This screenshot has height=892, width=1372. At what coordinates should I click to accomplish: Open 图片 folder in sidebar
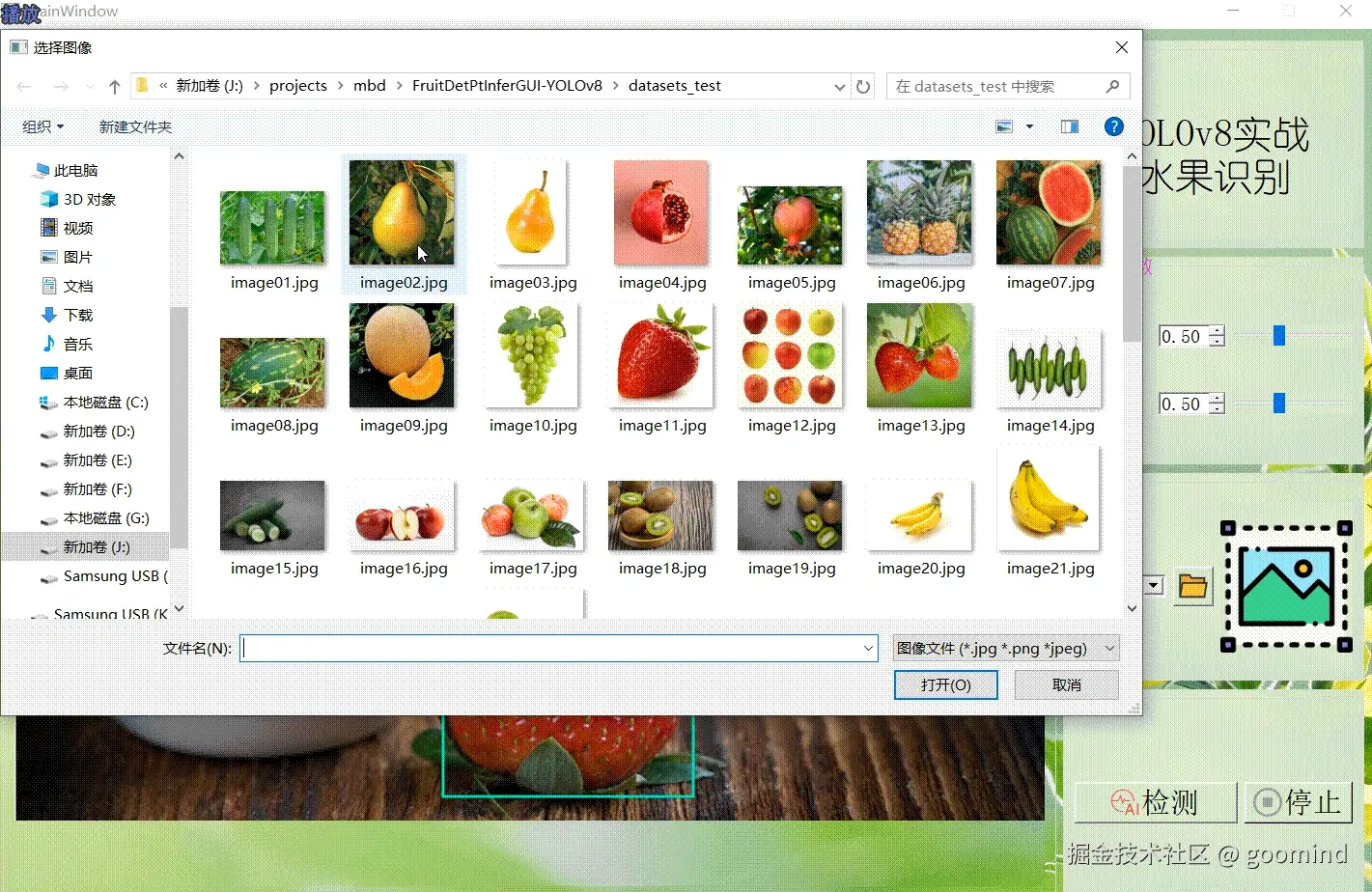point(67,257)
